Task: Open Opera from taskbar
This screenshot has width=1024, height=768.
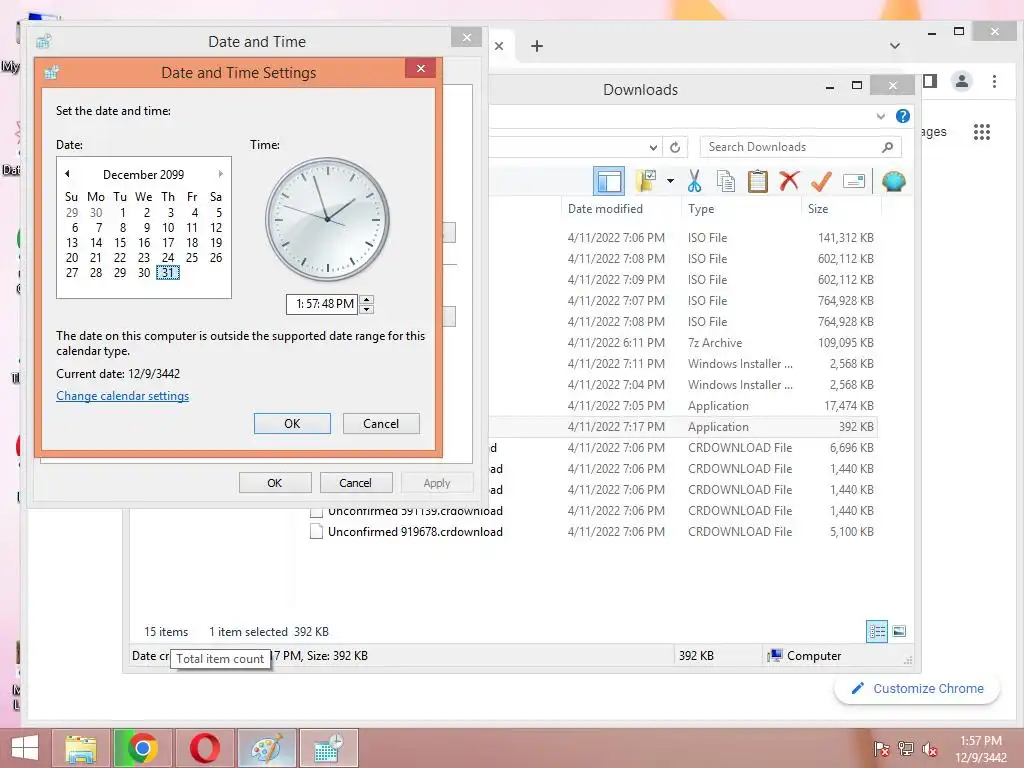Action: click(204, 748)
